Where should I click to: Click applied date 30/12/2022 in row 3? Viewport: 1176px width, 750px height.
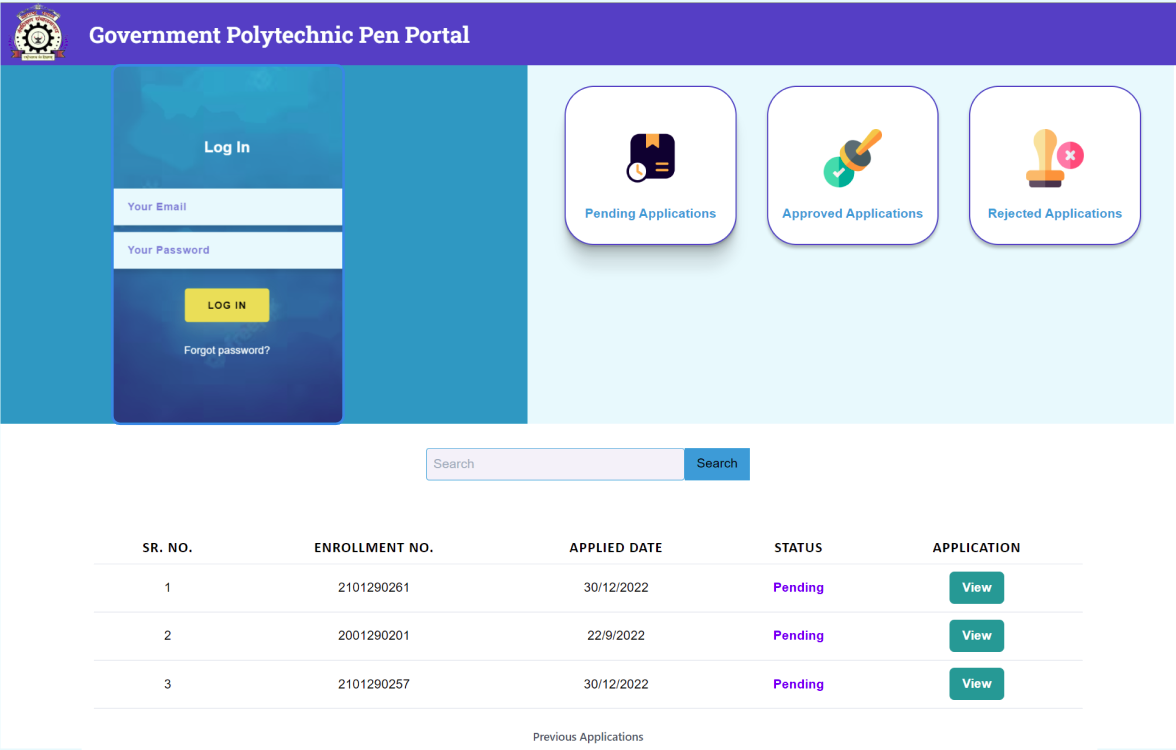[x=616, y=684]
